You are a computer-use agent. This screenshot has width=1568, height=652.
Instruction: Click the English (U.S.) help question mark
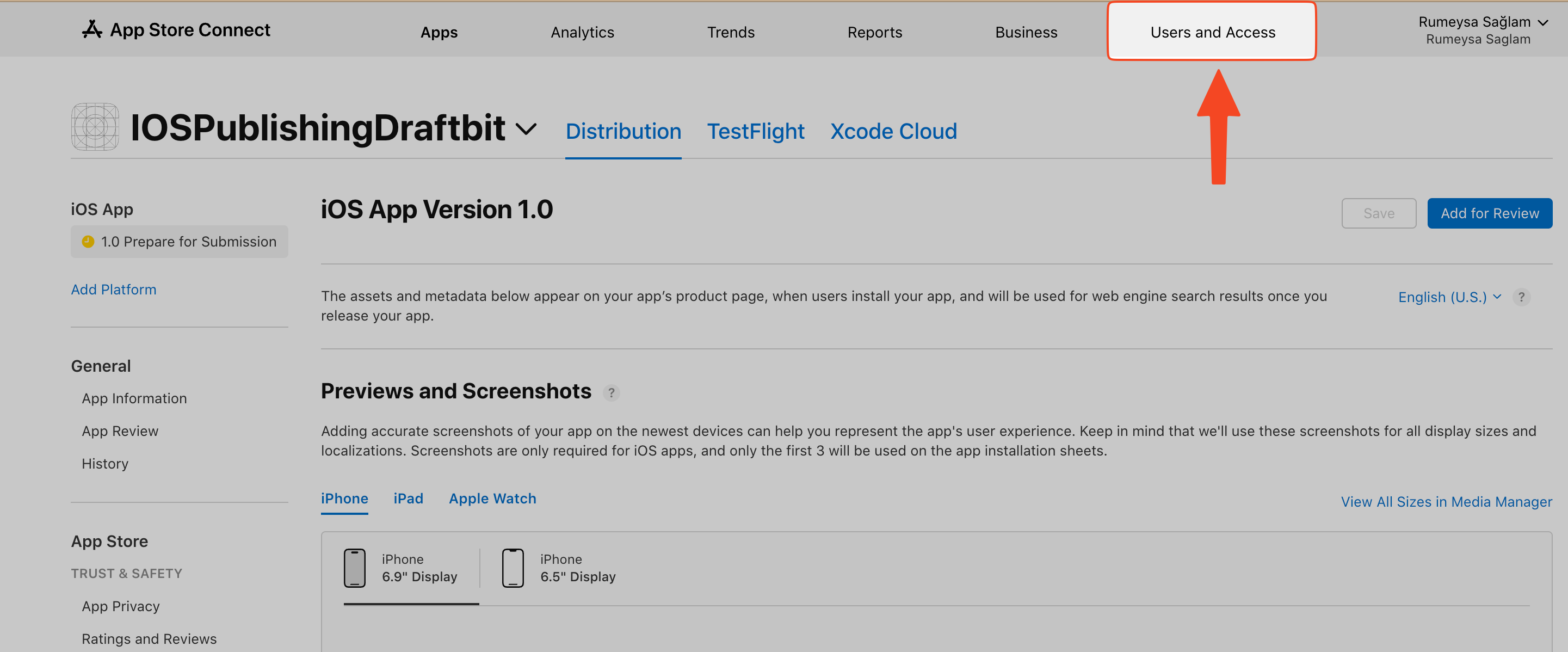click(x=1522, y=297)
